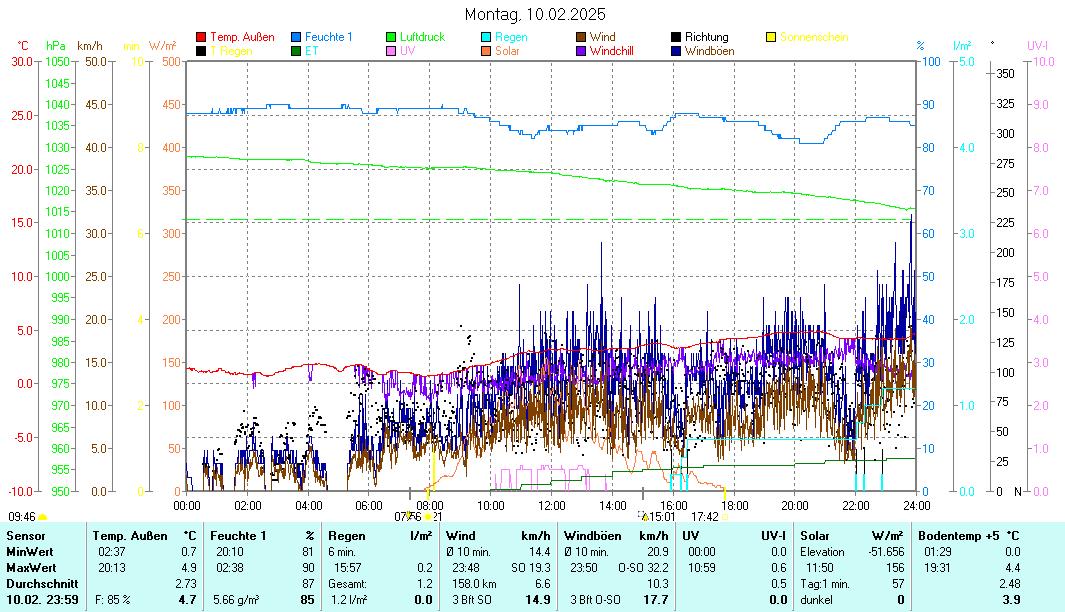The image size is (1065, 612).
Task: Click the red Temp. Außen legend square
Action: pos(201,37)
